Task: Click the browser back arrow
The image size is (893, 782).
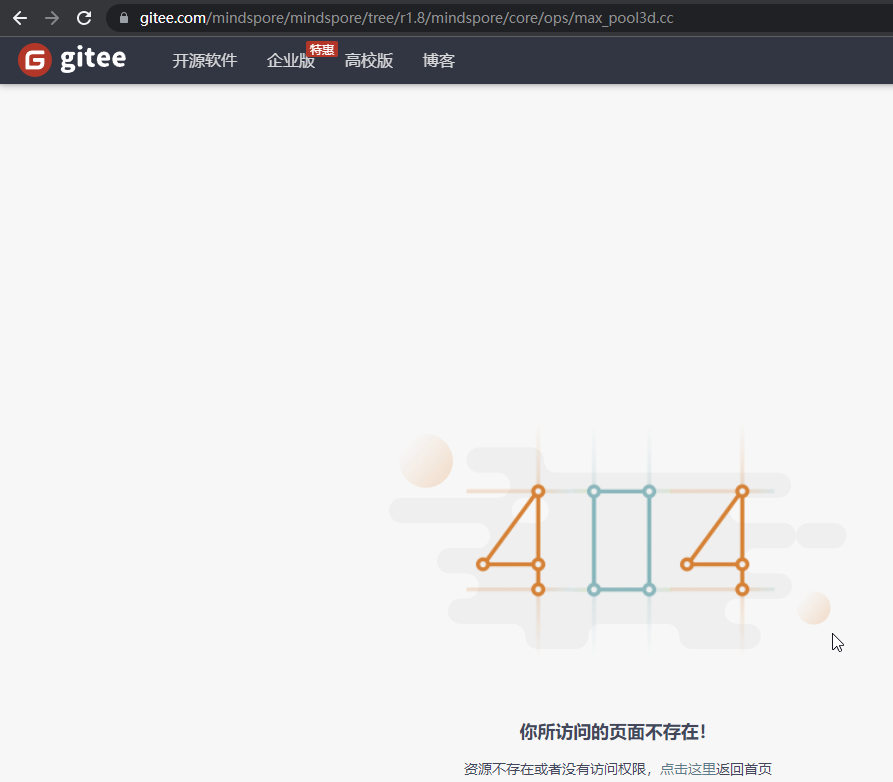Action: (20, 18)
